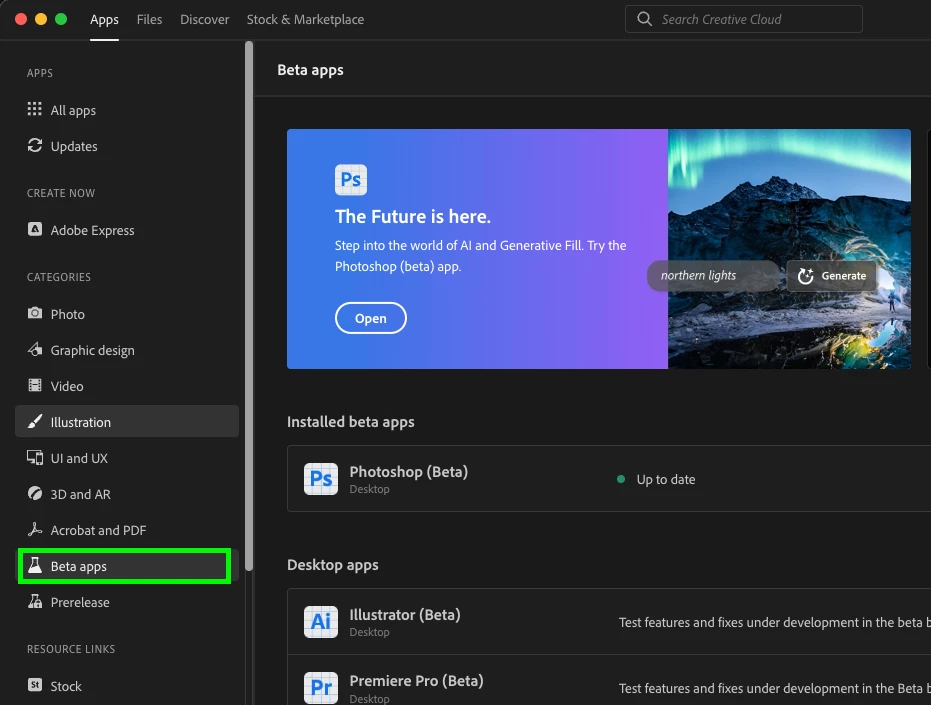This screenshot has width=931, height=705.
Task: Click the All apps grid icon
Action: [x=34, y=109]
